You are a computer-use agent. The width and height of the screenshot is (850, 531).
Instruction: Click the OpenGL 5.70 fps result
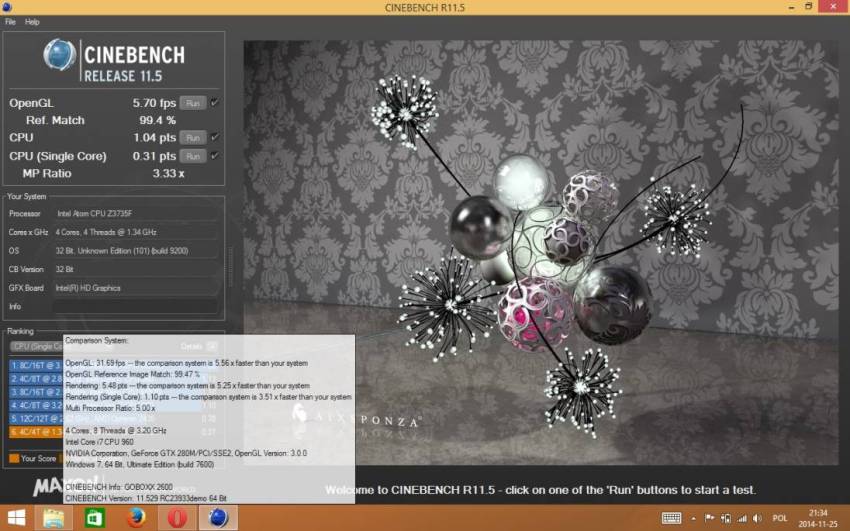pyautogui.click(x=154, y=103)
